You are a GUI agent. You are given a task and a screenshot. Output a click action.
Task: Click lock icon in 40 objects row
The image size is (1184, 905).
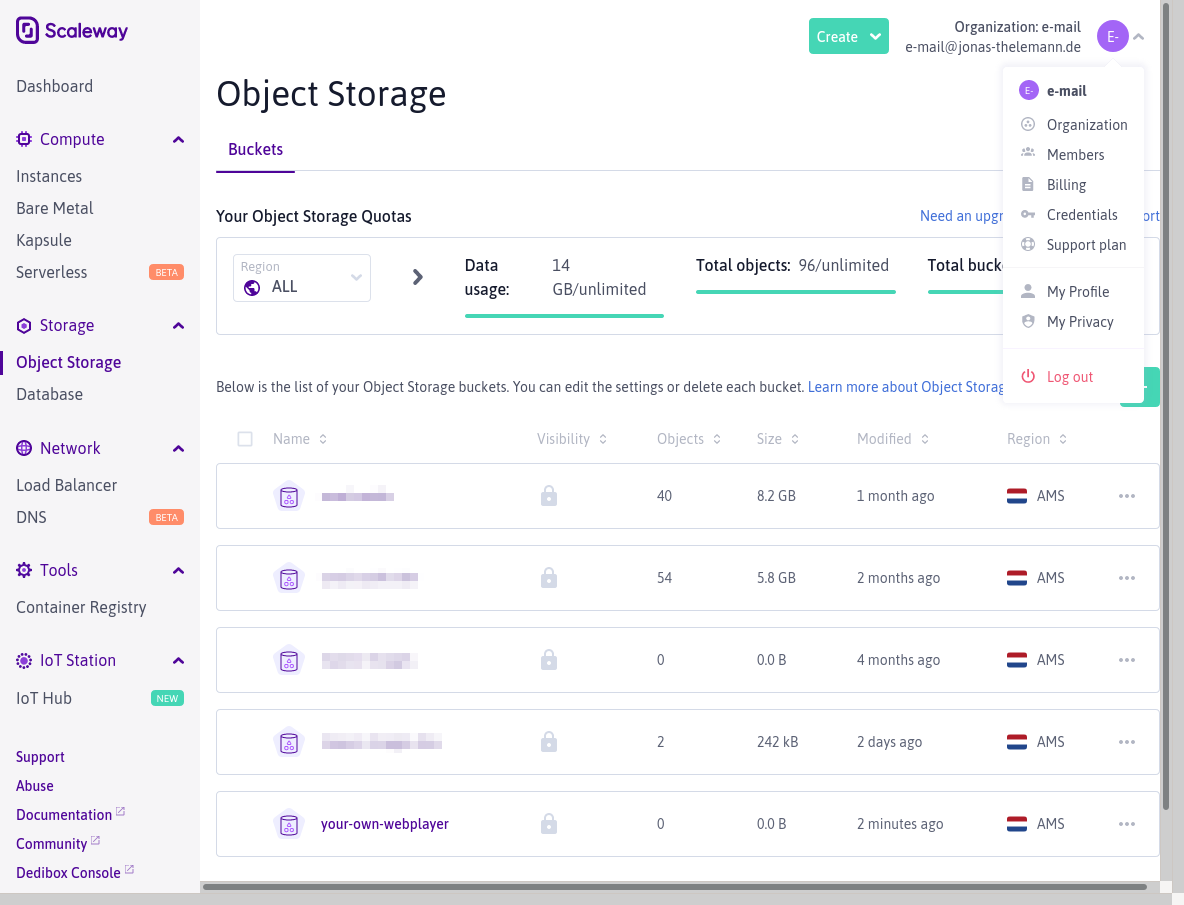click(549, 496)
